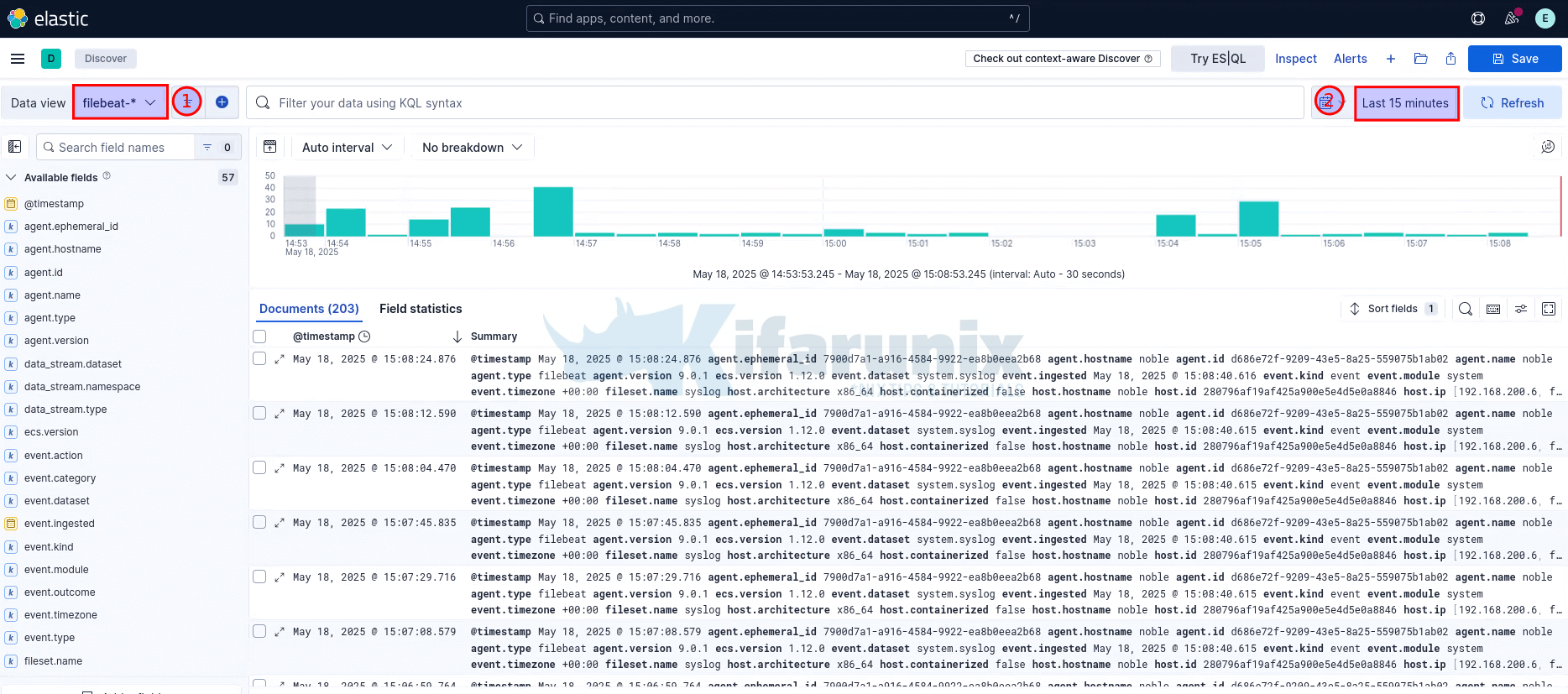Viewport: 1568px width, 694px height.
Task: Select the 15:08:24.876 document row checkbox
Action: tap(259, 358)
